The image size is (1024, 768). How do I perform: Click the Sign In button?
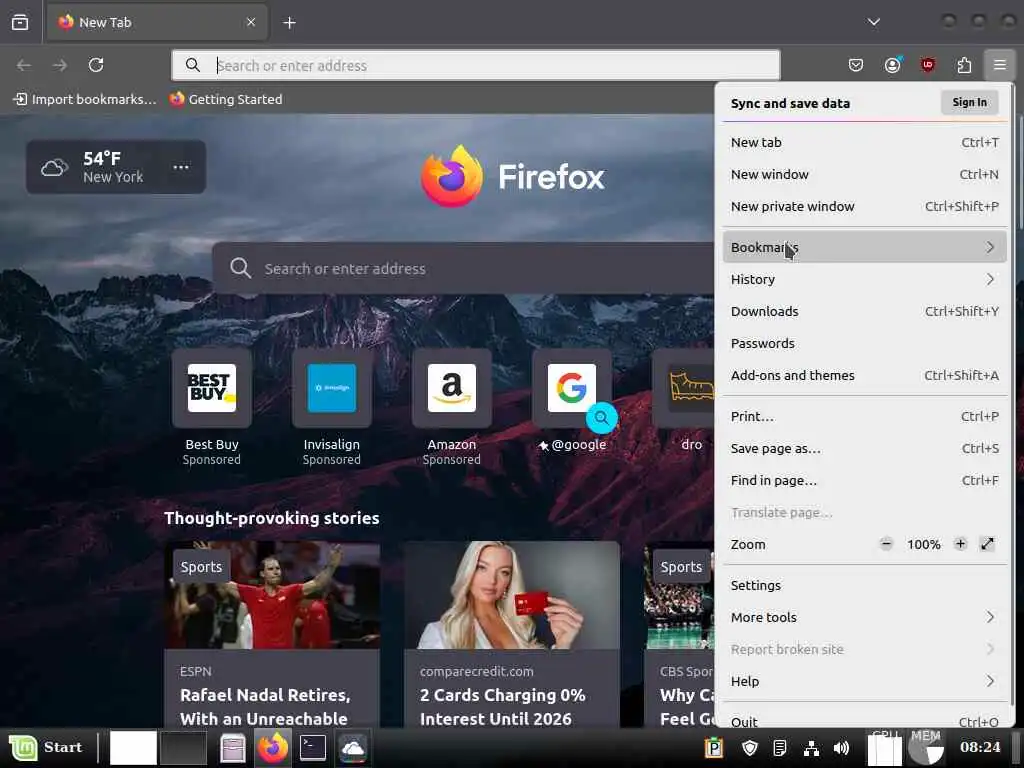969,103
